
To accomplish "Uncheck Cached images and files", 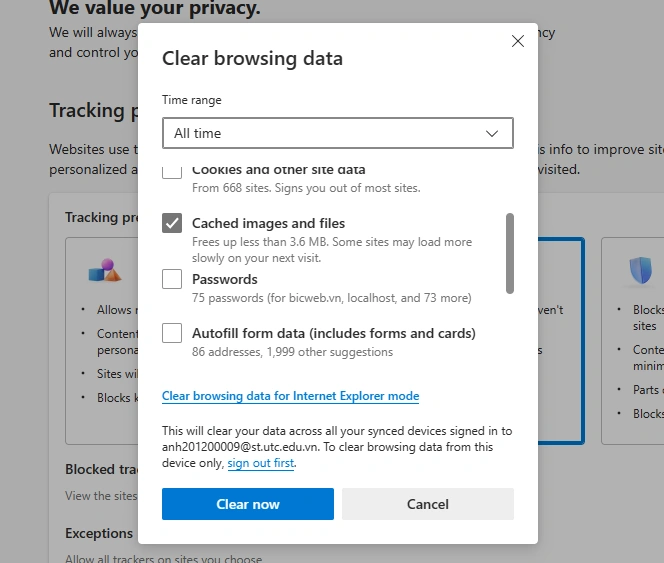I will [172, 223].
